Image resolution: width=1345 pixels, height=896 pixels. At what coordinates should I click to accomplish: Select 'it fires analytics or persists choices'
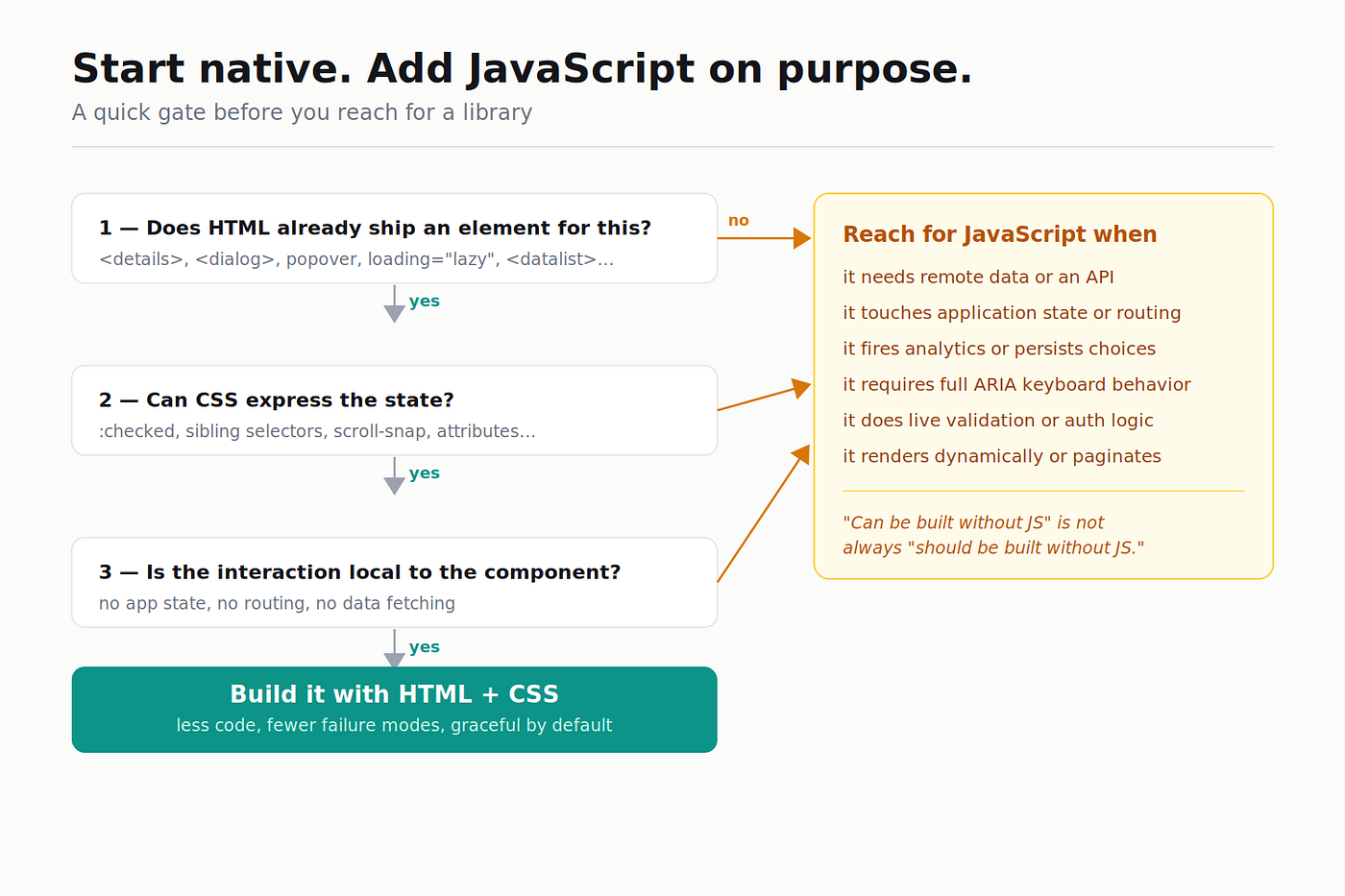coord(999,349)
